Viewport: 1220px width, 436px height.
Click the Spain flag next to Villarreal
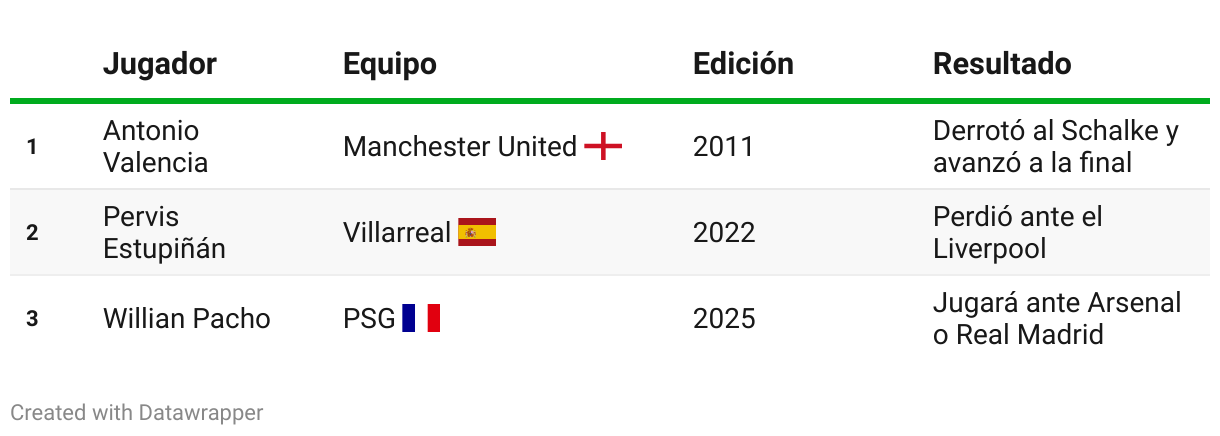477,233
